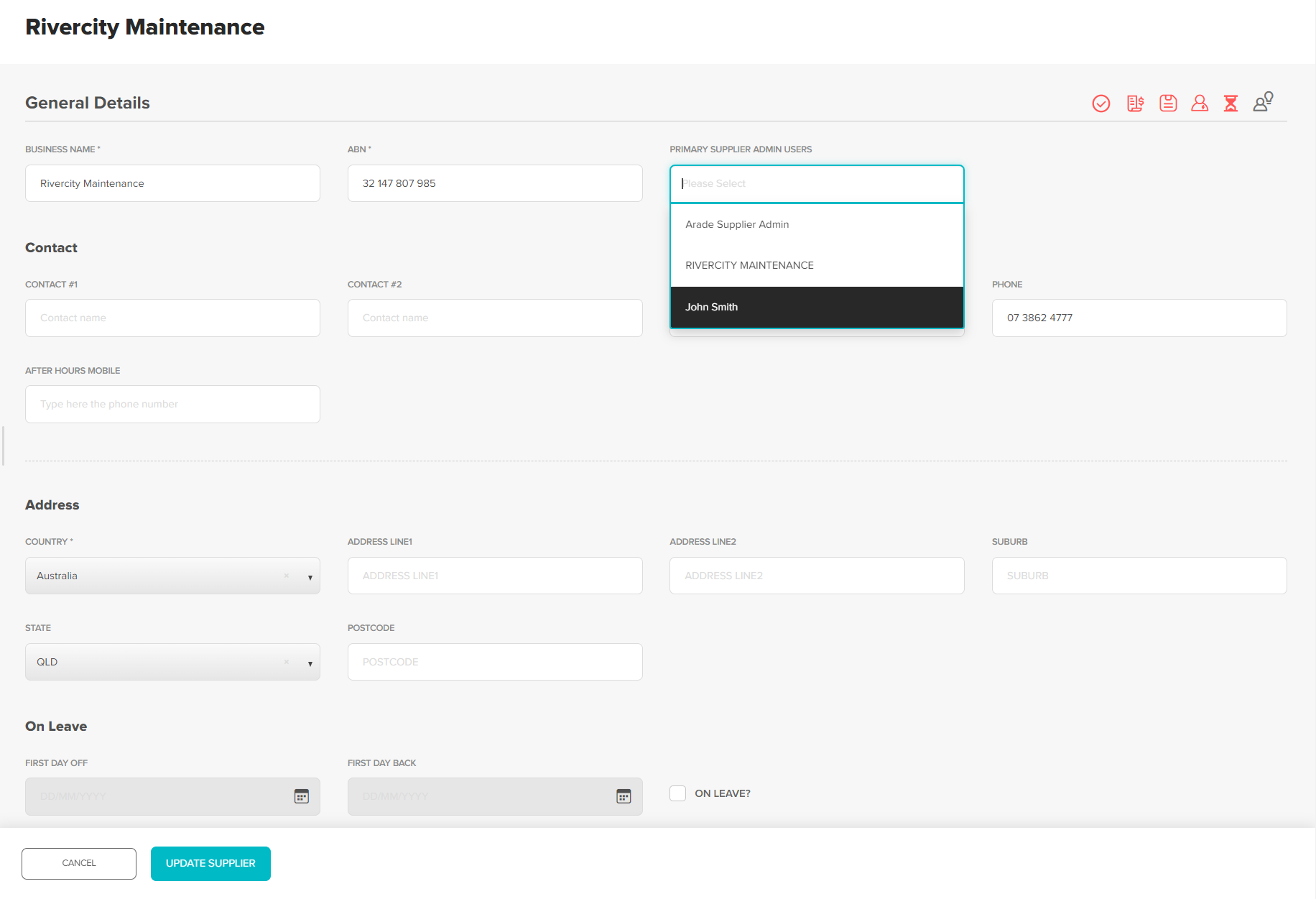Click the Postcode field
This screenshot has height=899, width=1316.
(x=495, y=662)
